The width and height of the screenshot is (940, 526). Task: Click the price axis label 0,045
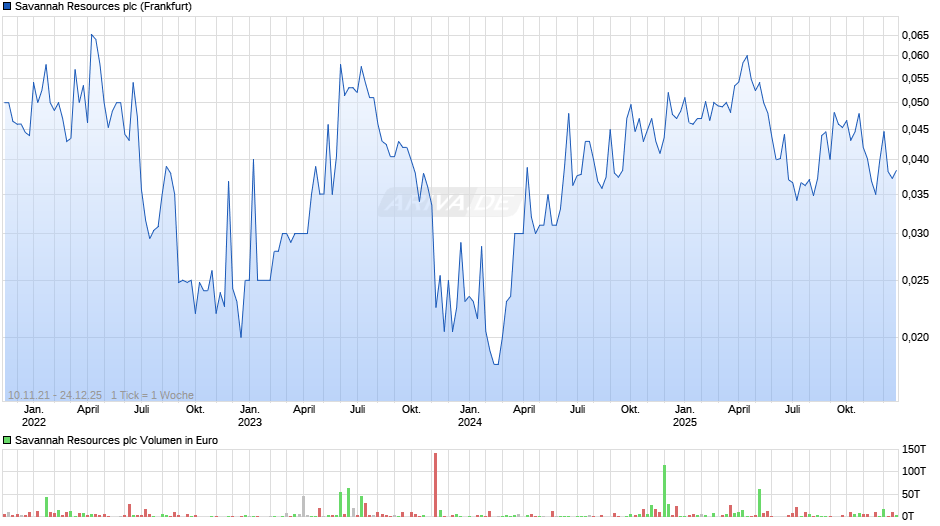(x=915, y=130)
